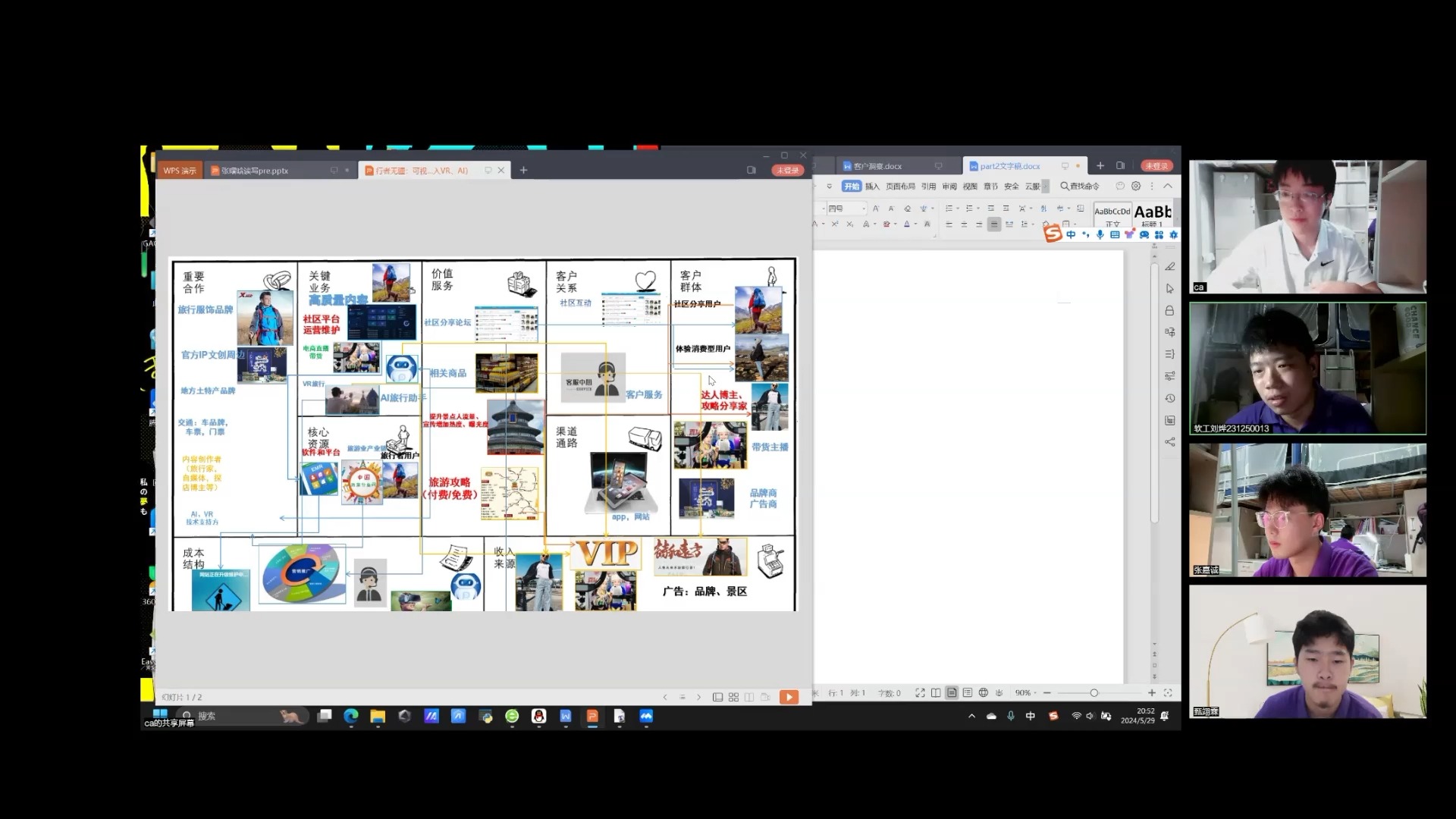Open slide sorter grid view
The image size is (1456, 819).
point(733,697)
